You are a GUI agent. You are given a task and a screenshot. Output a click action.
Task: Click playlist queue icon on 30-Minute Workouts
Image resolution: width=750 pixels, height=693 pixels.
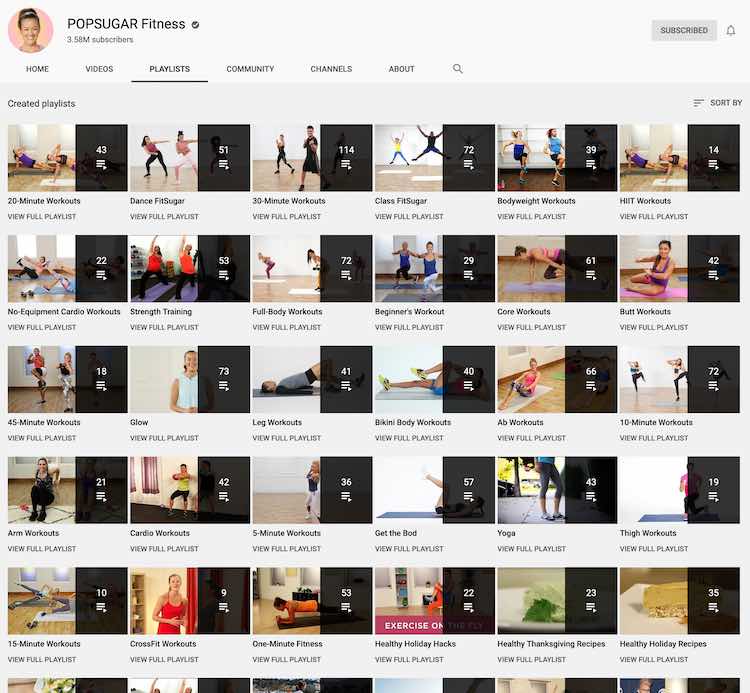coord(346,165)
